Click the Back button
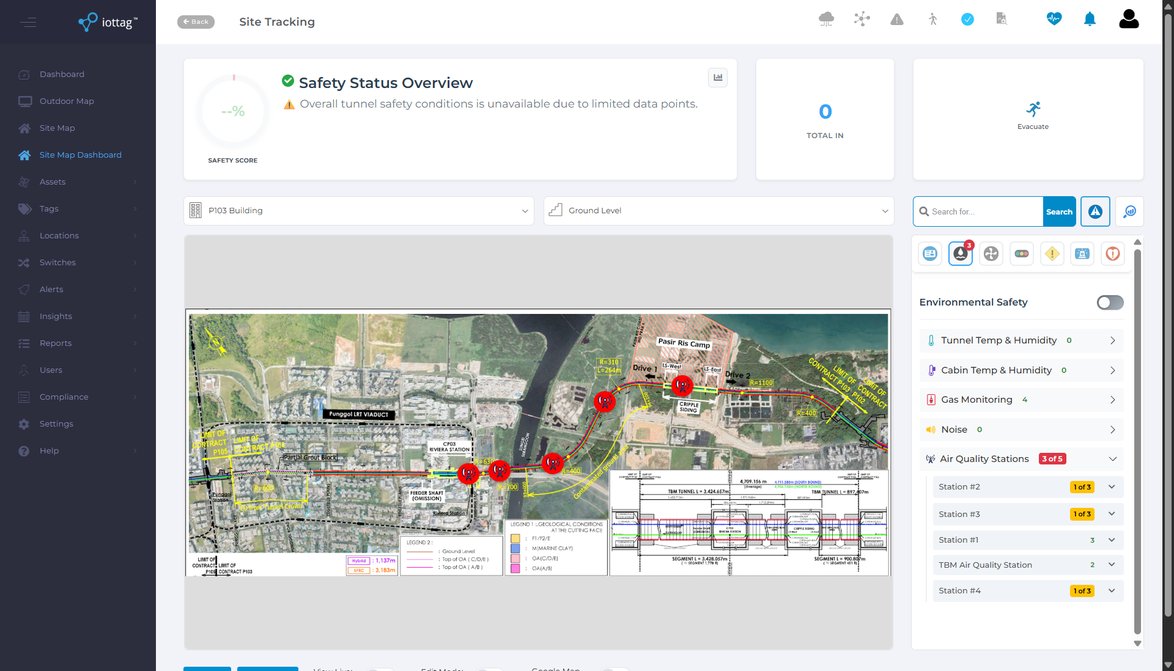This screenshot has width=1174, height=671. (x=196, y=22)
